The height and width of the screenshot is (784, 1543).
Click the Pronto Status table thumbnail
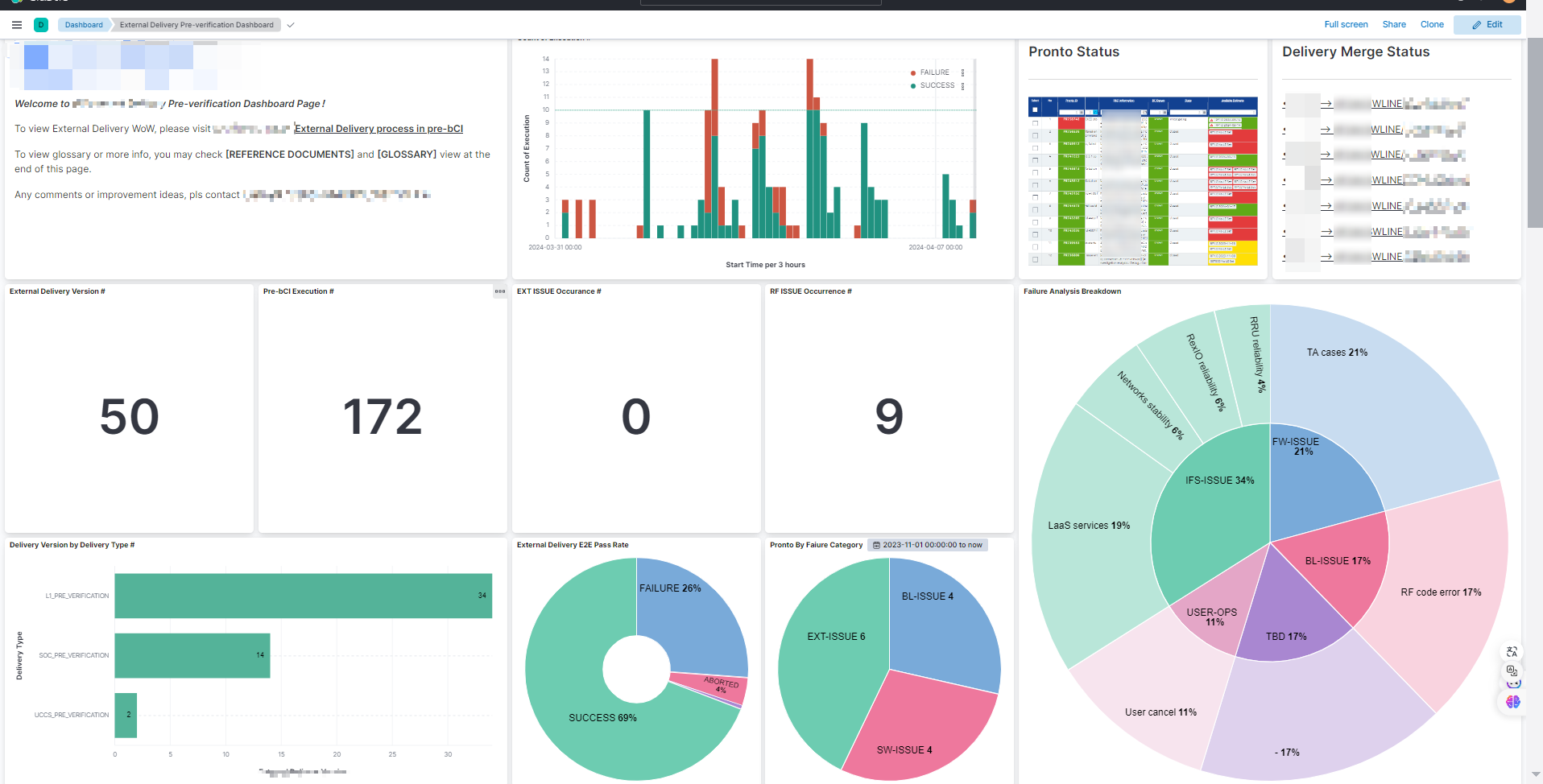point(1143,181)
